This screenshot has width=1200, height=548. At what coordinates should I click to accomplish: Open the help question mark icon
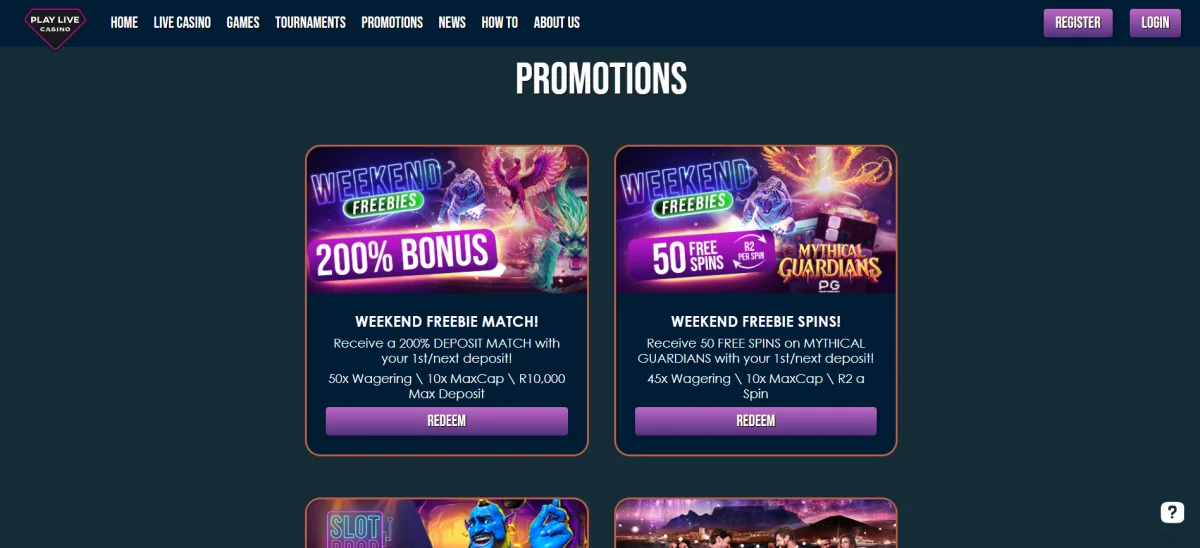(1172, 512)
